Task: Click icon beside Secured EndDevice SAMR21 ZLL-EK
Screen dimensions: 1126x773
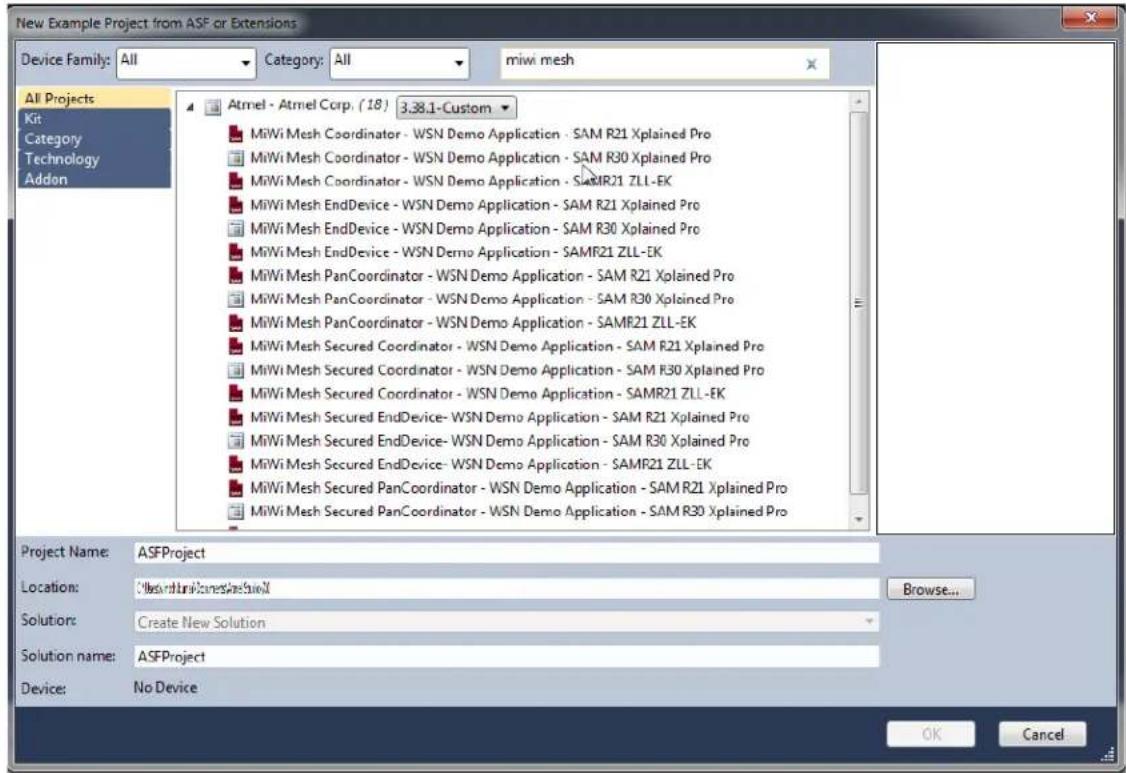Action: [x=236, y=464]
